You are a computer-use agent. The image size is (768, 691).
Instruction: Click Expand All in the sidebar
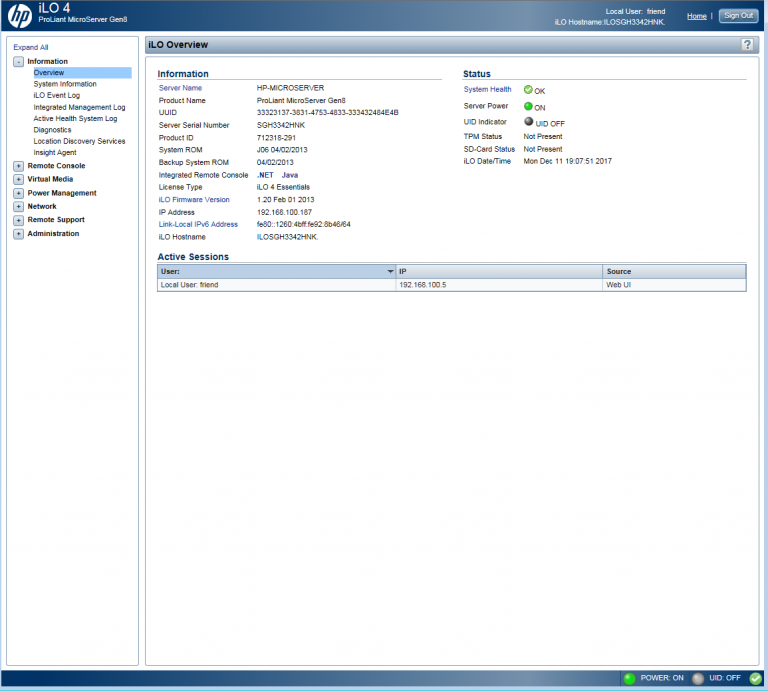point(30,47)
